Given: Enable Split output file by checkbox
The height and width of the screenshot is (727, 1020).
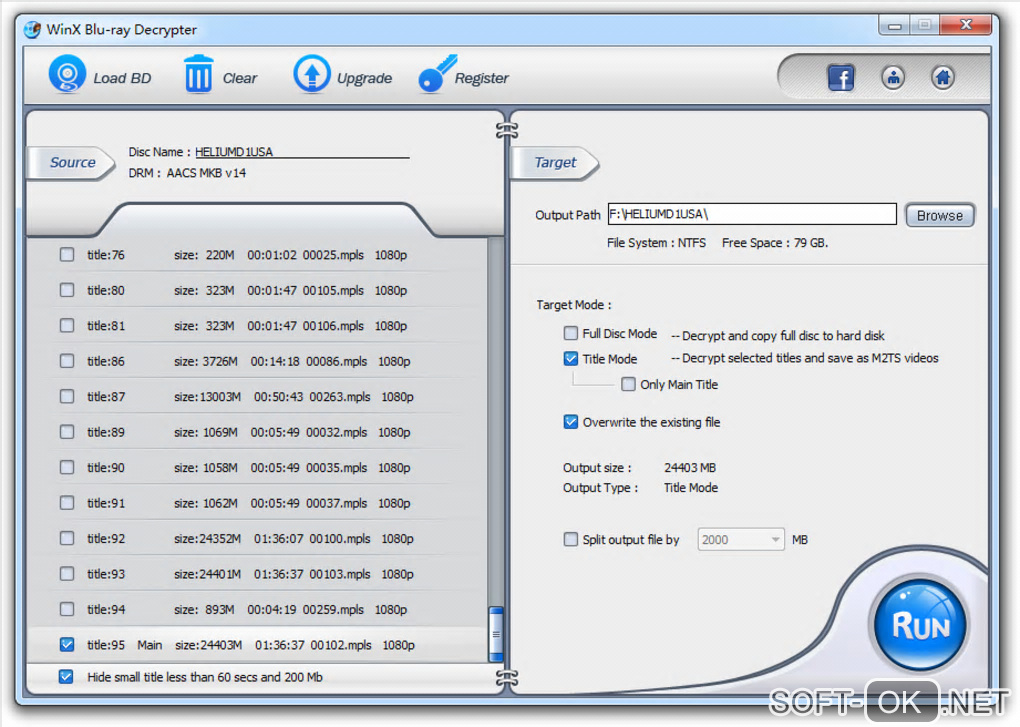Looking at the screenshot, I should coord(570,539).
